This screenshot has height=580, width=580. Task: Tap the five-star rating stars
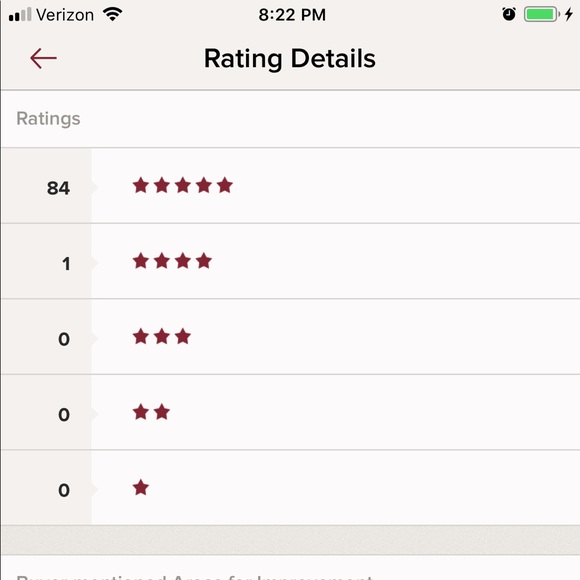coord(183,186)
